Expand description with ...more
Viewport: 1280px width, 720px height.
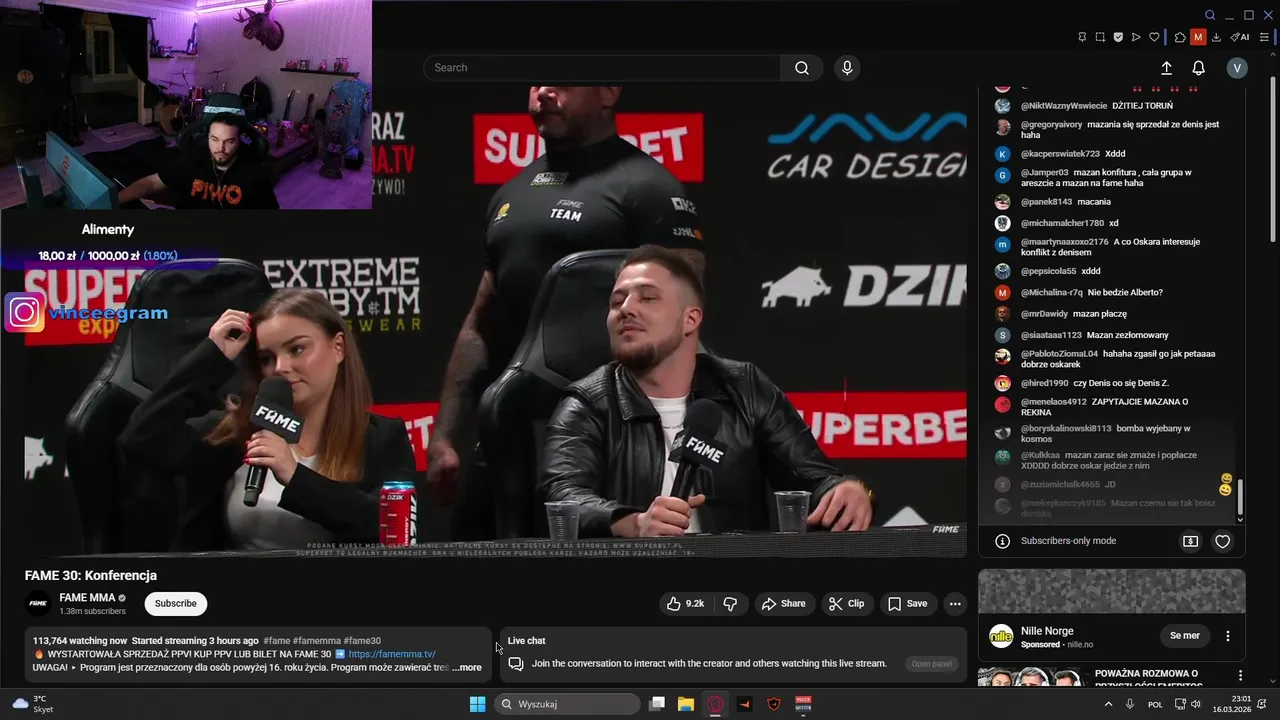[466, 667]
